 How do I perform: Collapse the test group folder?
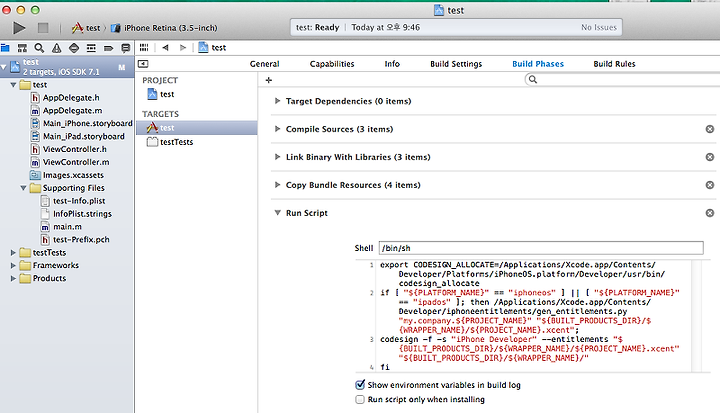(x=13, y=85)
